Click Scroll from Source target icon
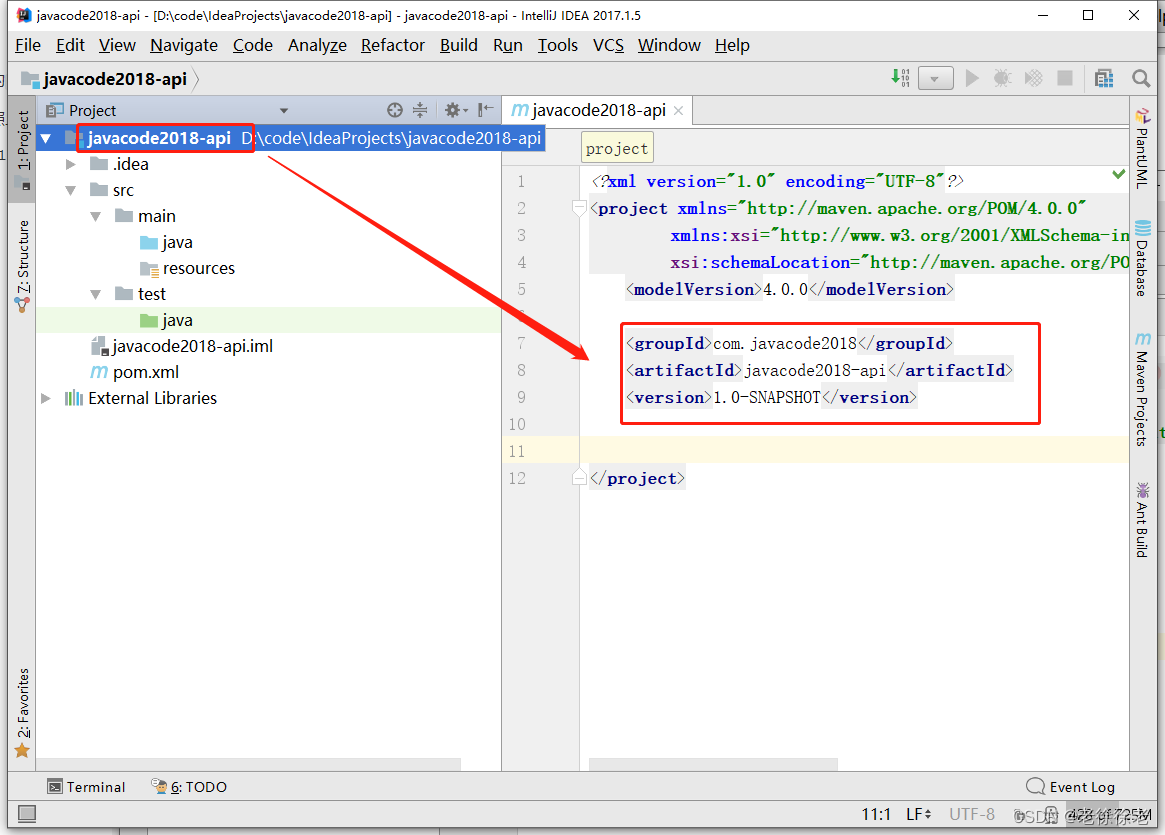Viewport: 1165px width, 835px height. tap(395, 110)
